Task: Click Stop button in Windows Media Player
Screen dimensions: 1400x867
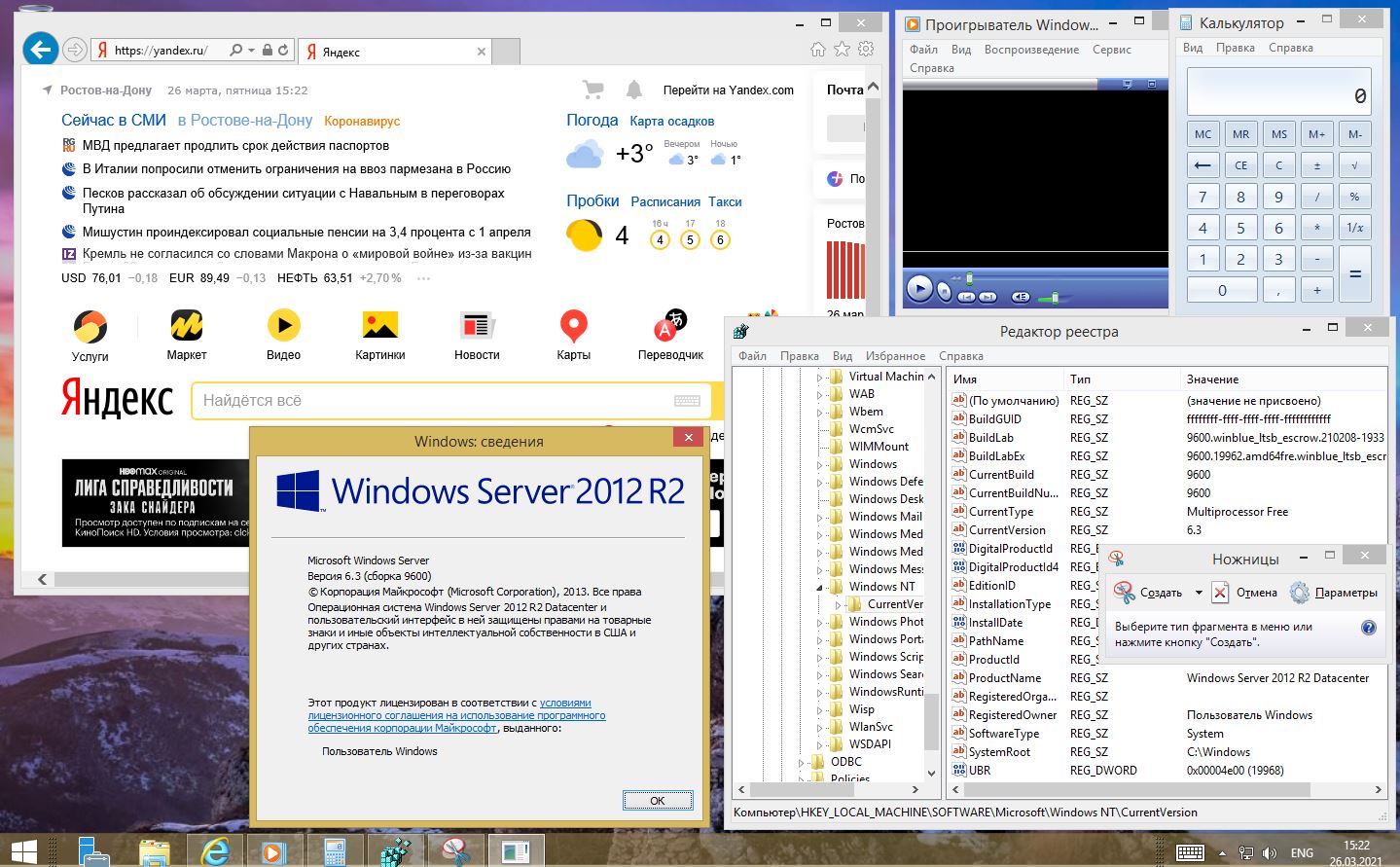Action: coord(944,290)
